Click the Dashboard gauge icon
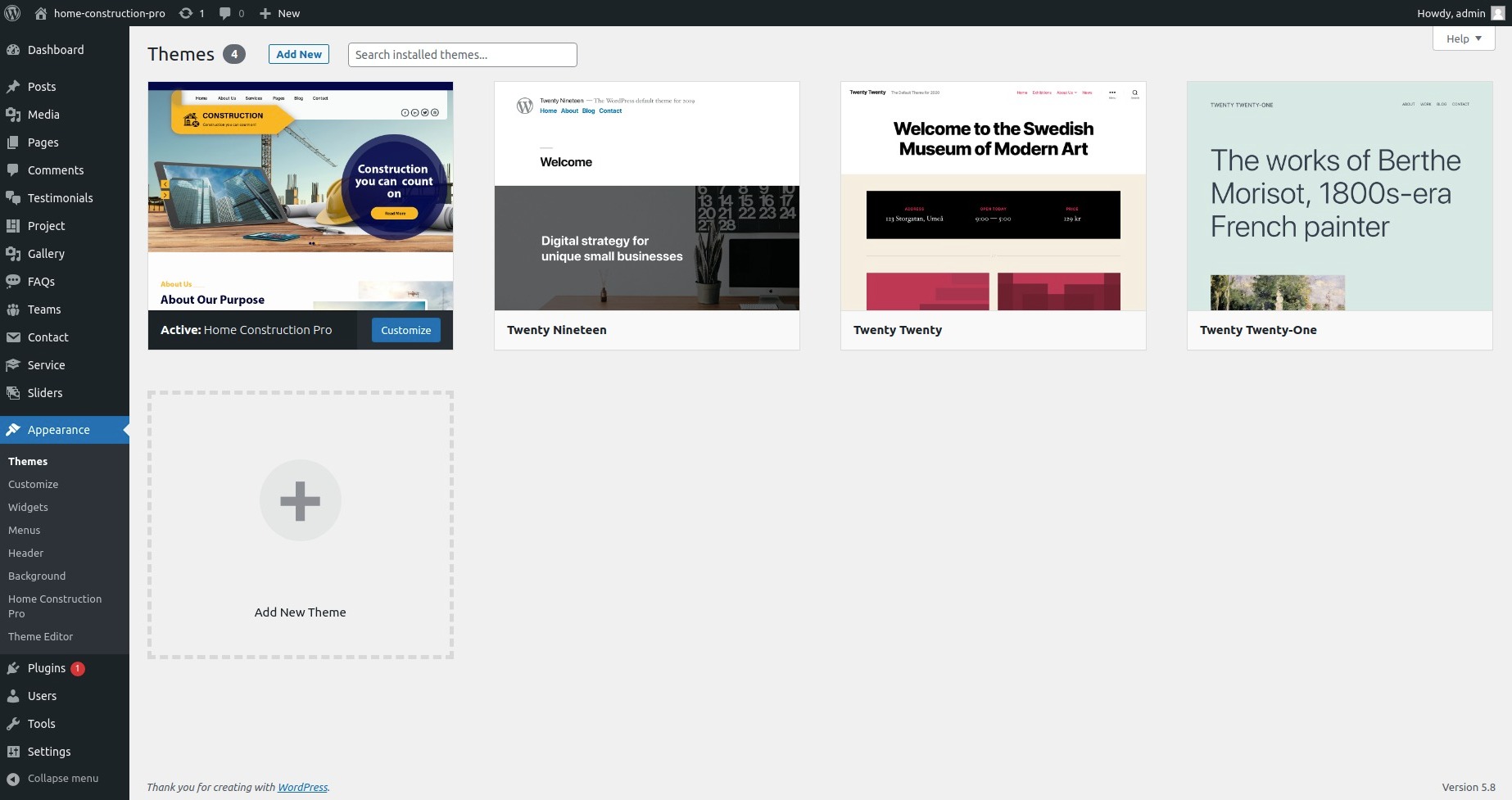 [x=13, y=50]
